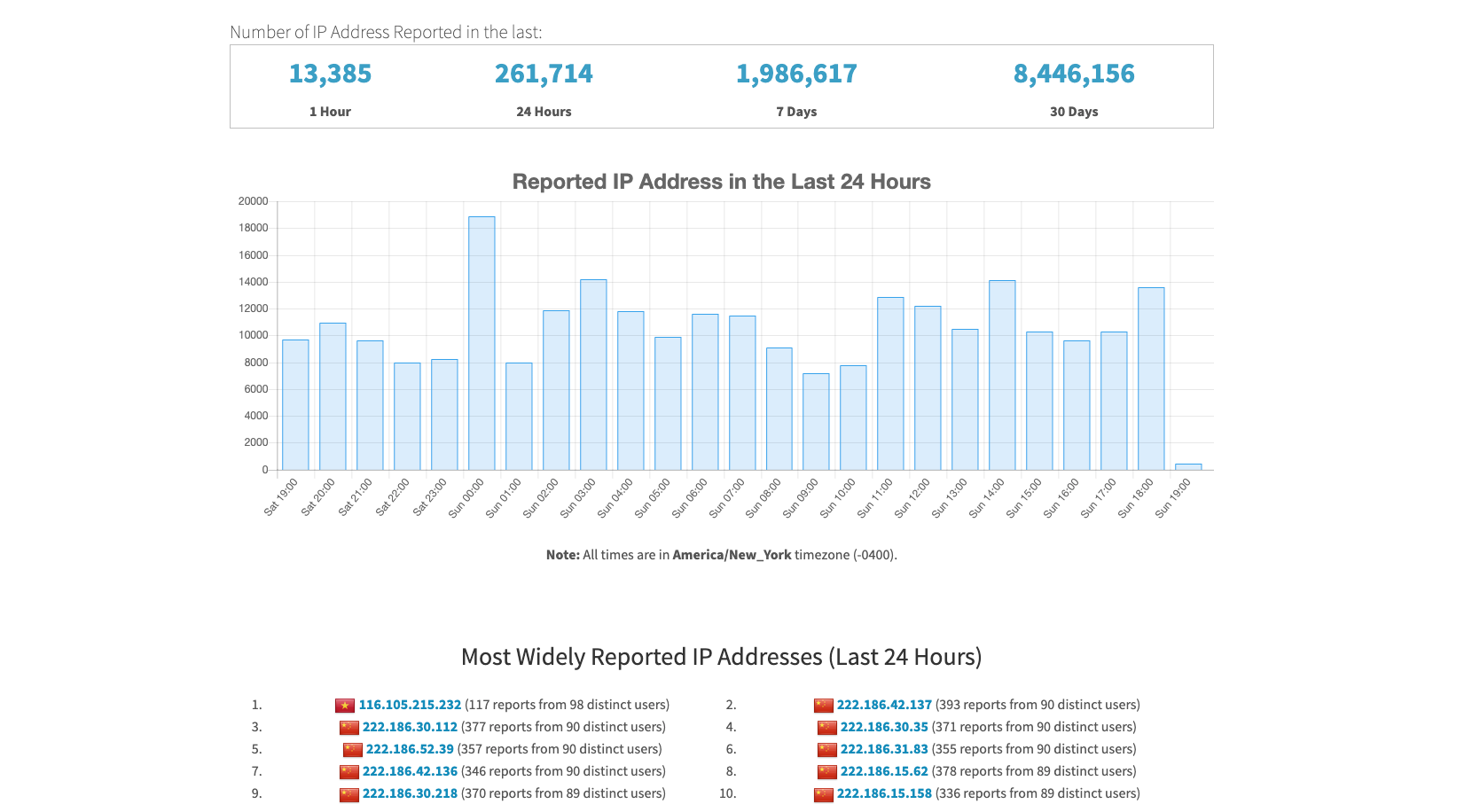
Task: Click the China flag next to 222.186.52.39
Action: click(x=353, y=749)
